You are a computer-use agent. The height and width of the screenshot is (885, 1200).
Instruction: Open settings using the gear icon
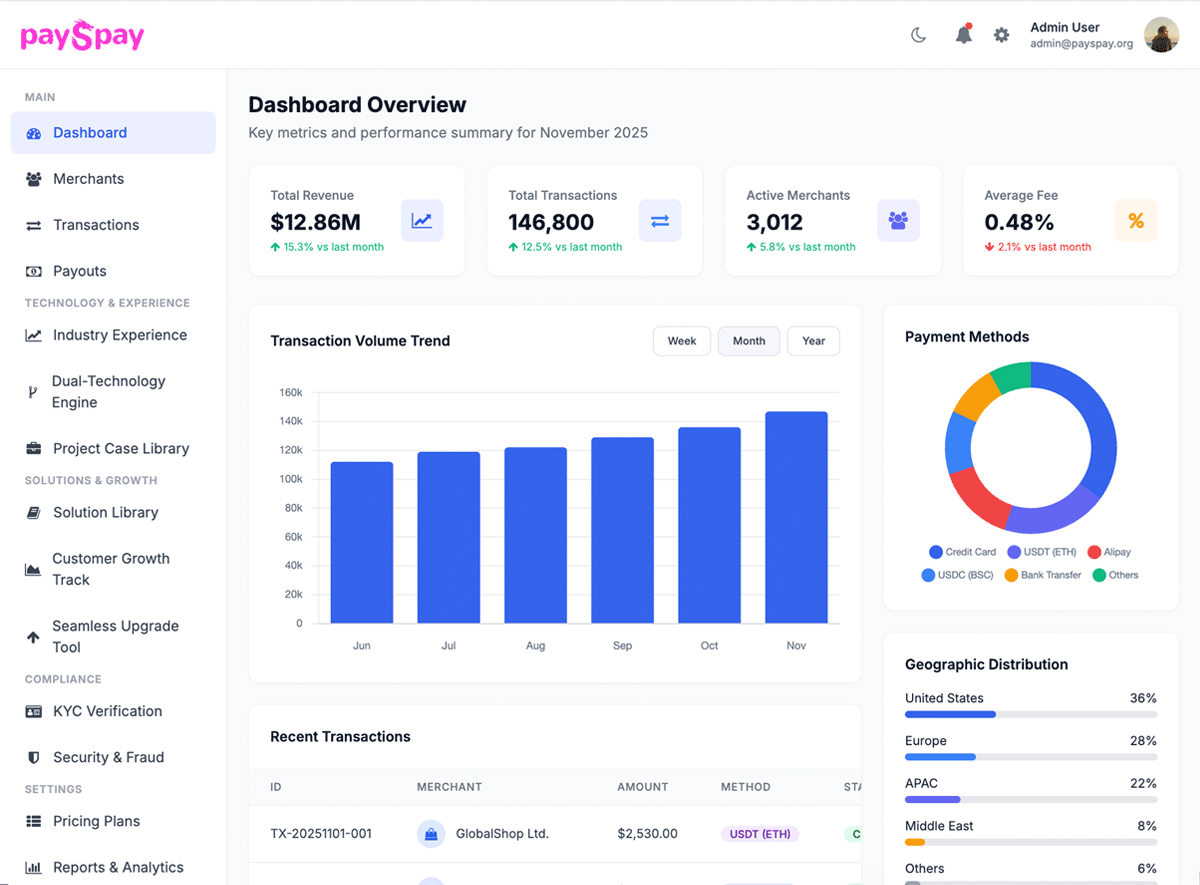(1001, 35)
